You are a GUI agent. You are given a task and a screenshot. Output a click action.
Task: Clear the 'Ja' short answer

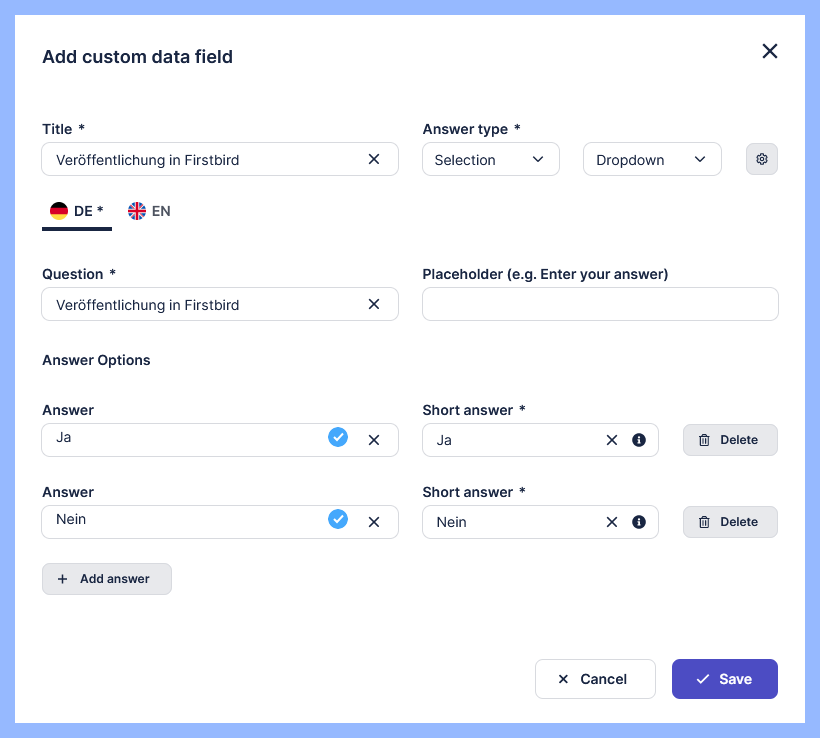click(x=612, y=440)
